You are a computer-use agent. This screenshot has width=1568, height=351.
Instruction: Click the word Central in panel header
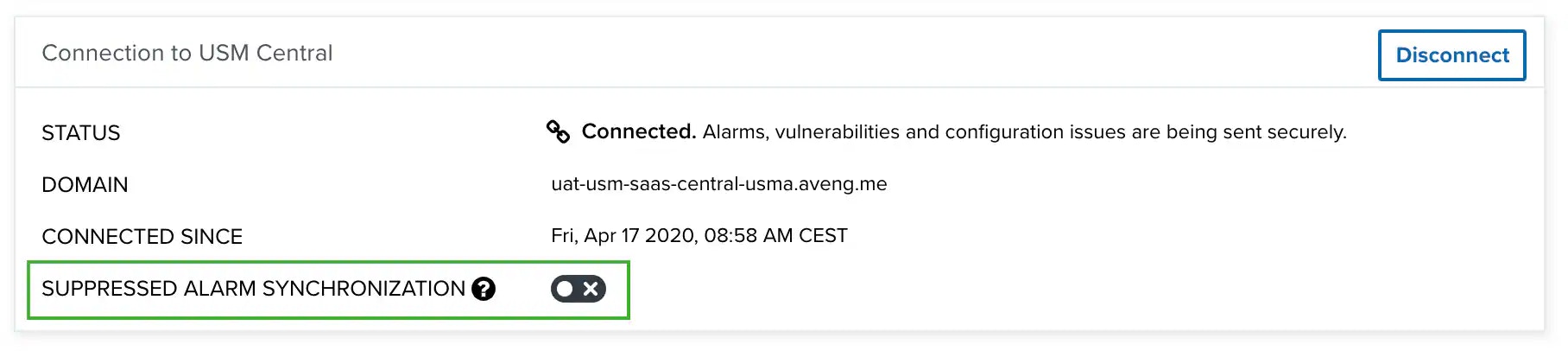[x=294, y=53]
